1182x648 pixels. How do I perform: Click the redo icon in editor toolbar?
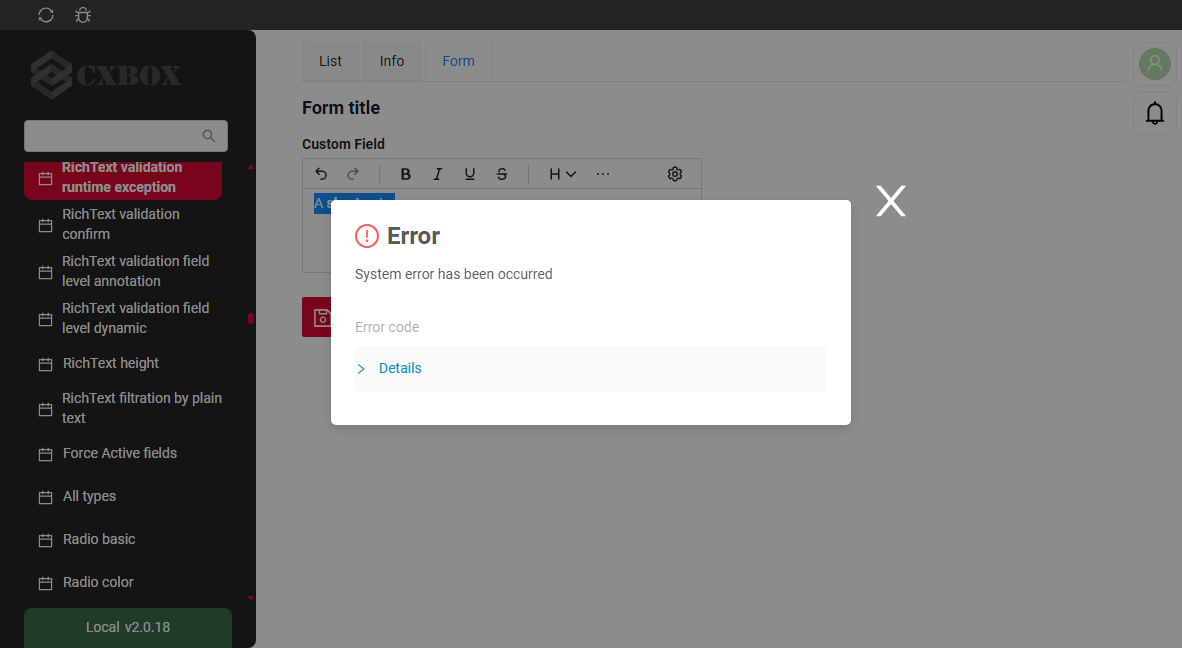click(x=353, y=174)
